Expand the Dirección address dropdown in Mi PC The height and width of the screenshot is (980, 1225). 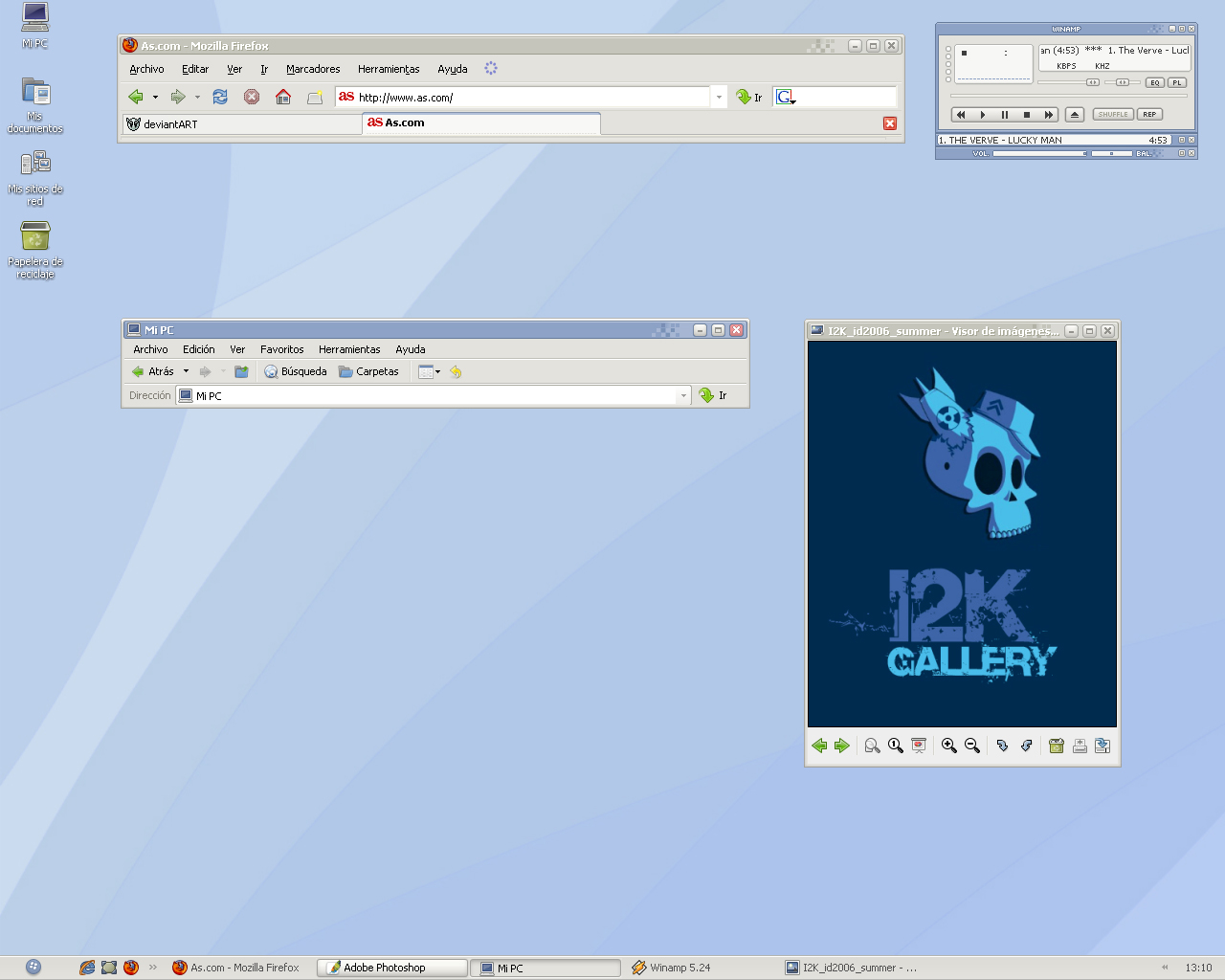[x=683, y=395]
